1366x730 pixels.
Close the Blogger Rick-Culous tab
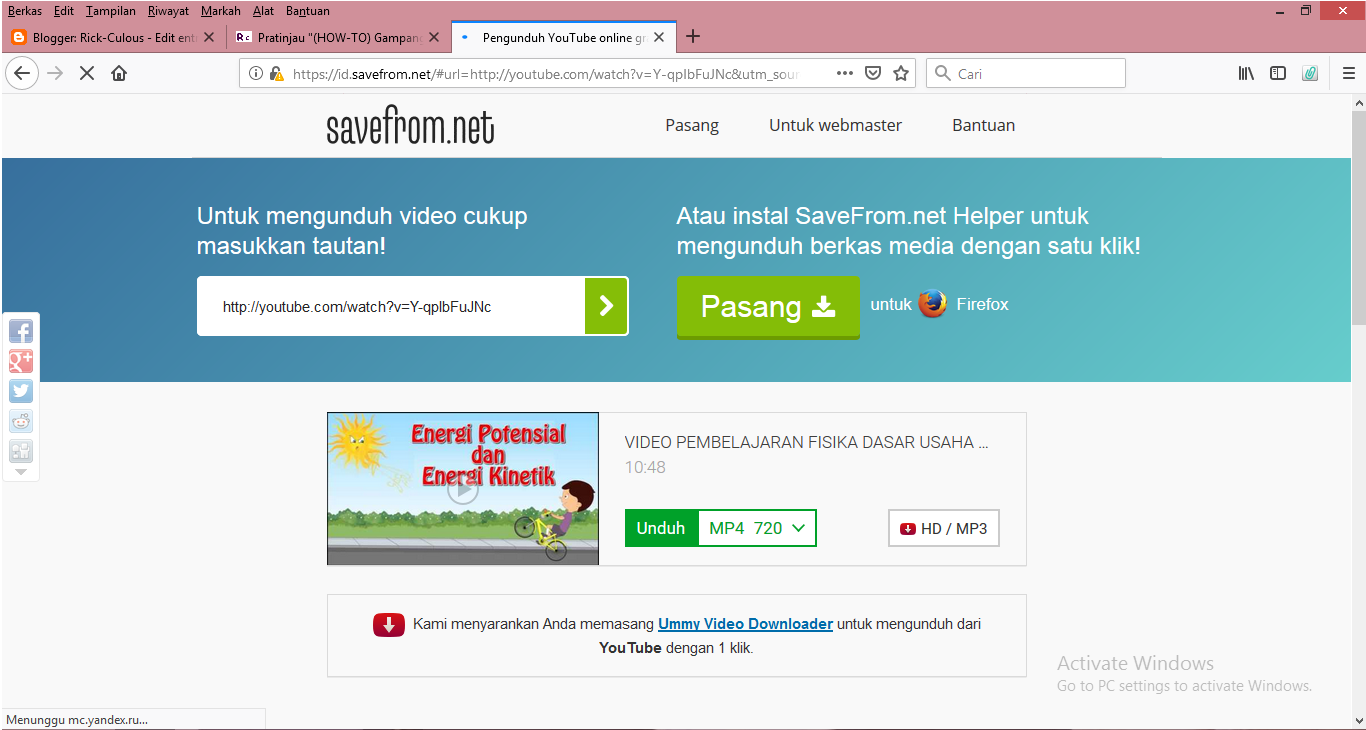click(x=209, y=37)
